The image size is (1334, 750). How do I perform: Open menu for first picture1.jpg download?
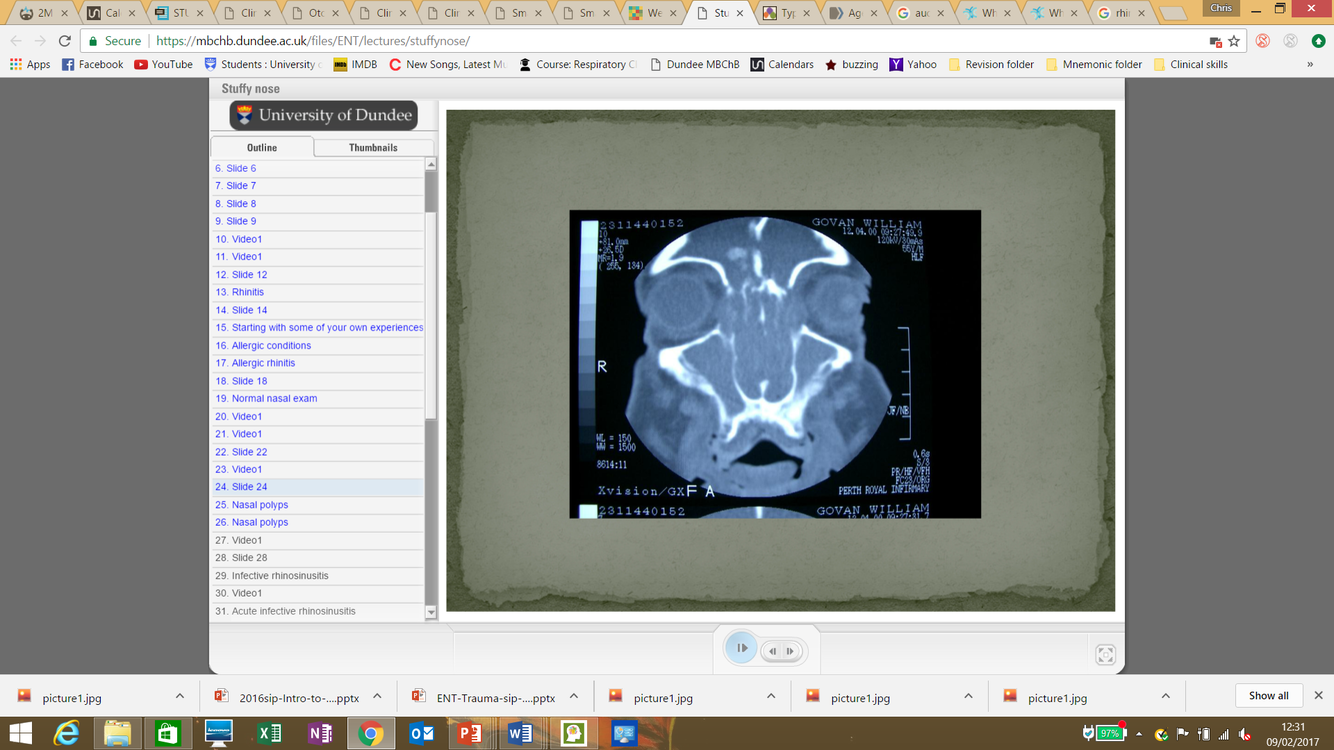(x=180, y=696)
